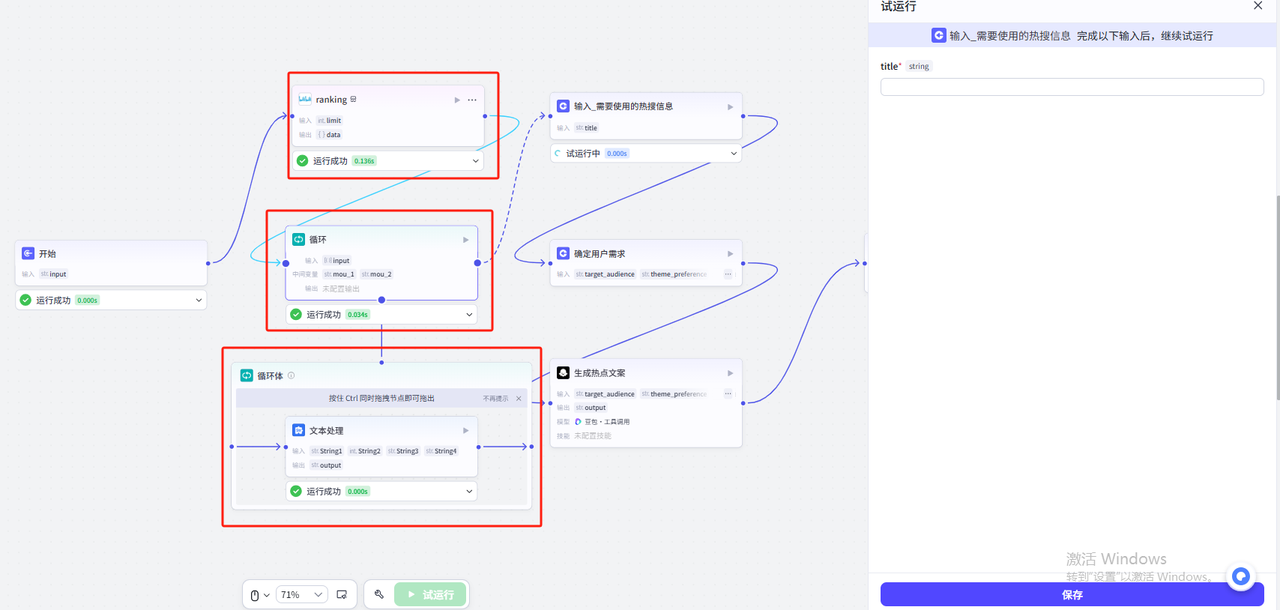This screenshot has width=1280, height=610.
Task: Open the mouse interaction mode dropdown
Action: (259, 595)
